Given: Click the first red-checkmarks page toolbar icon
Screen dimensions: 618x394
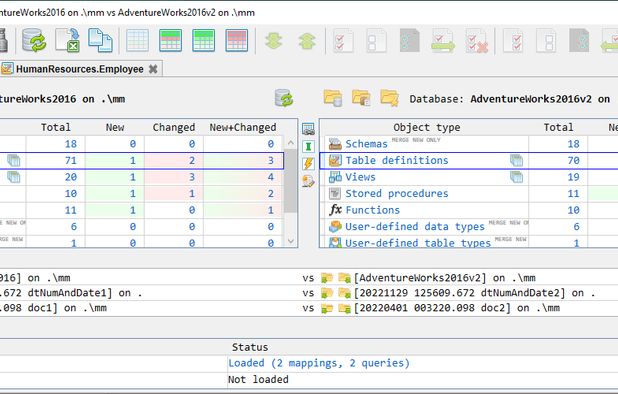Looking at the screenshot, I should [x=343, y=40].
